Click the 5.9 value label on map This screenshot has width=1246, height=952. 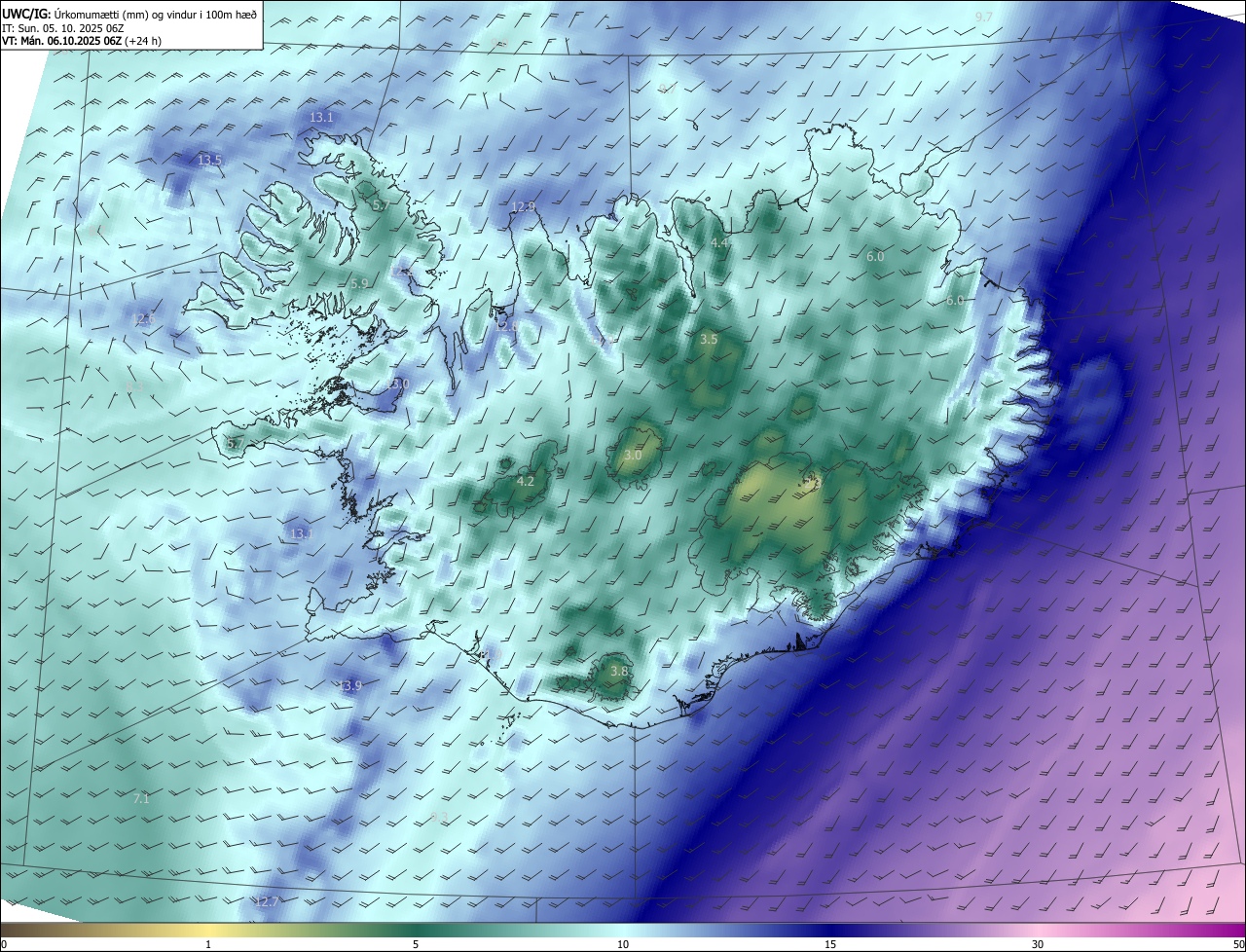[x=359, y=283]
